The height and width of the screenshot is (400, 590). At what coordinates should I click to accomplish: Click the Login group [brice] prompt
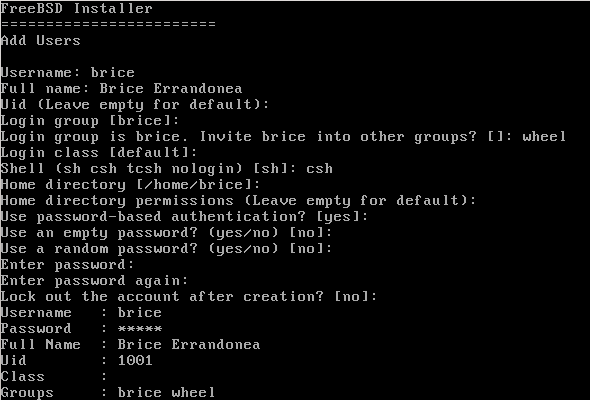90,120
